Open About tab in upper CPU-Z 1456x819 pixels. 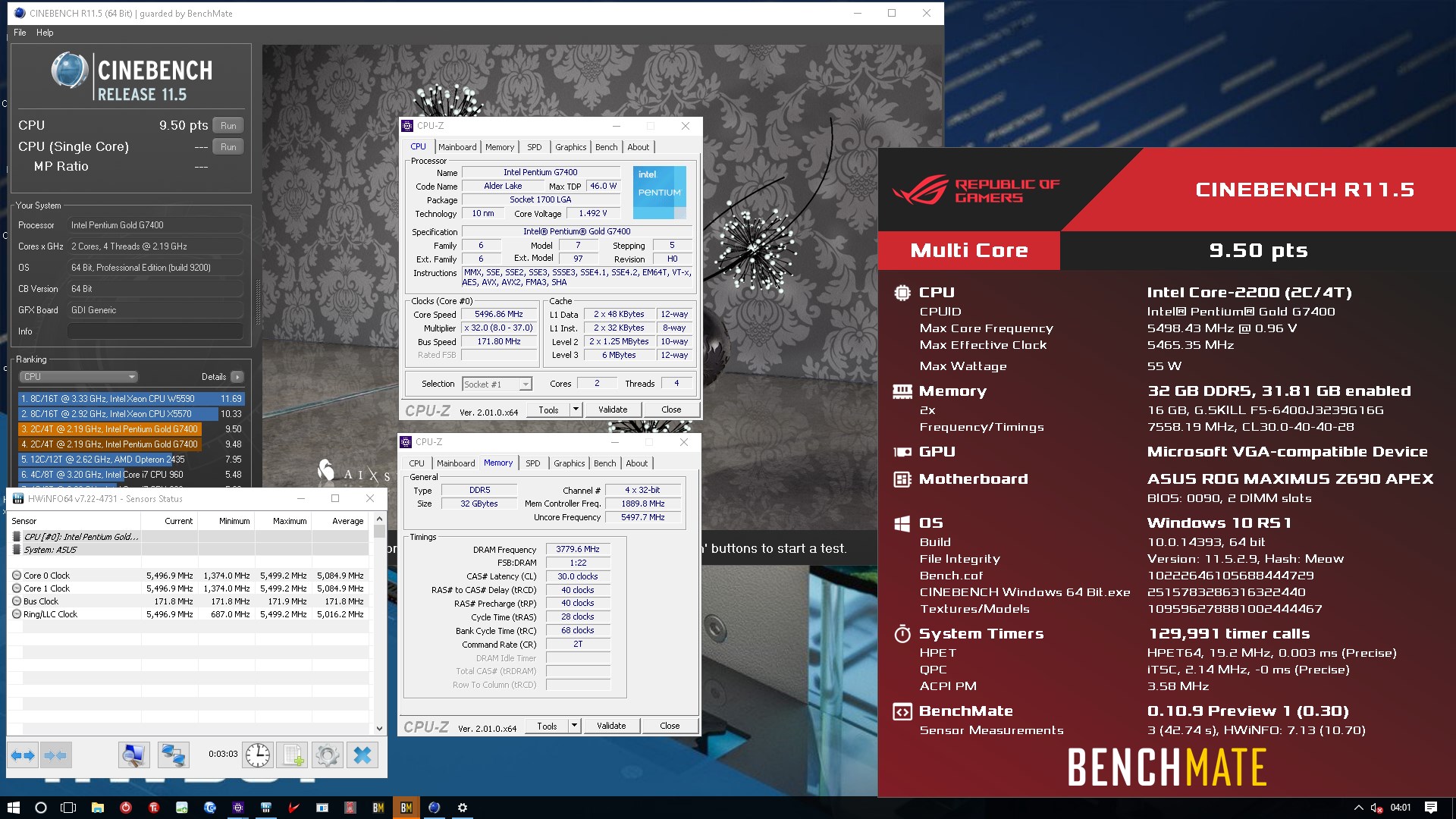pos(638,147)
